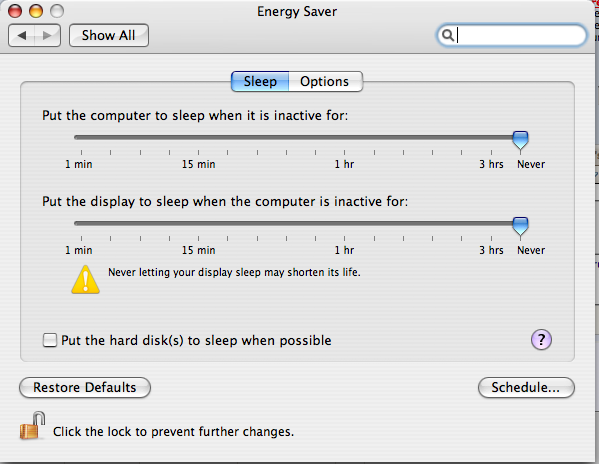
Task: Click the yellow warning triangle icon
Action: pyautogui.click(x=86, y=280)
